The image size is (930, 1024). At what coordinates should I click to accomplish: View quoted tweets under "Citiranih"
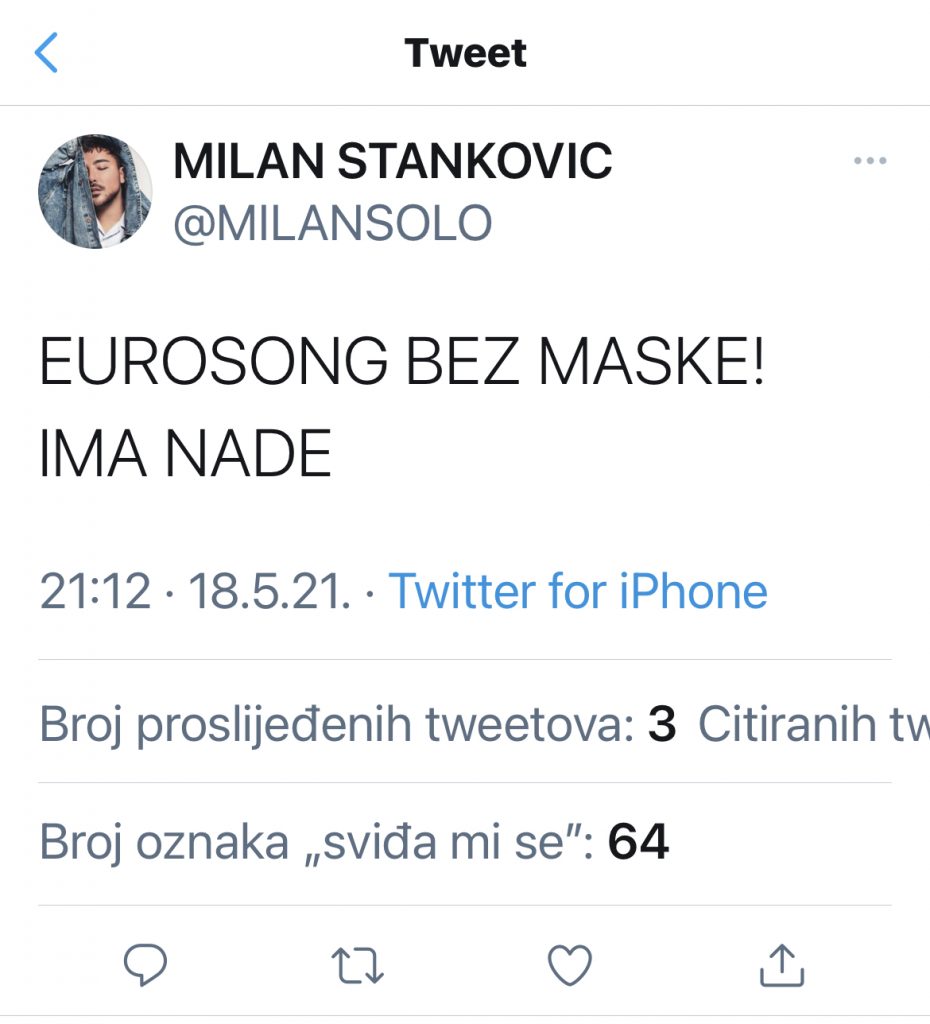[x=812, y=725]
